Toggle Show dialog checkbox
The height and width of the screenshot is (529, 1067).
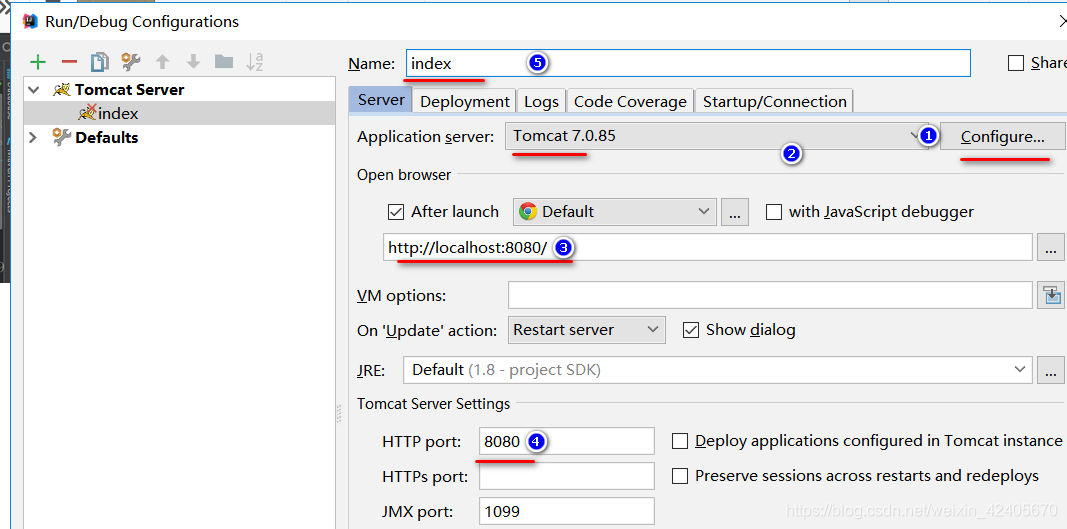691,330
